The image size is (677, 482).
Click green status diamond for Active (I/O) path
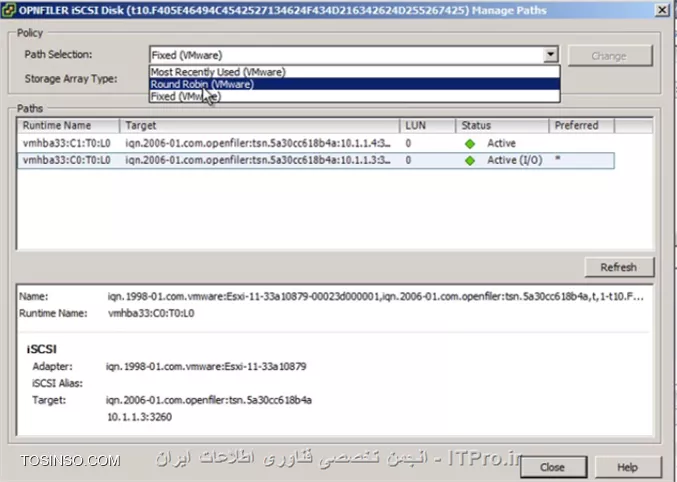[x=470, y=161]
